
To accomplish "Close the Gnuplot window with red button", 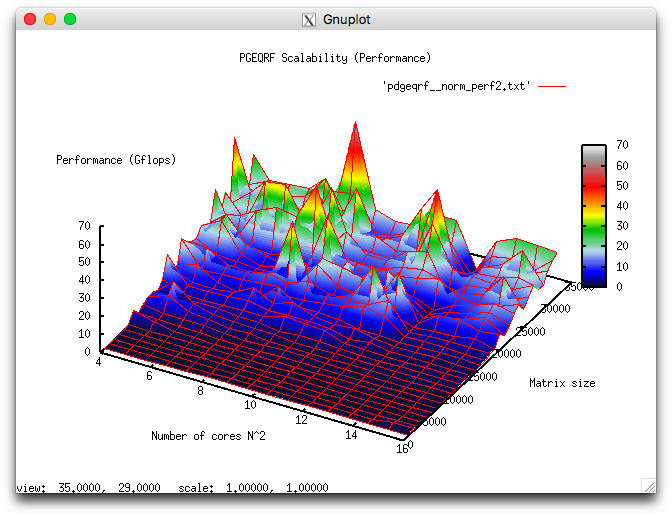I will [x=30, y=19].
